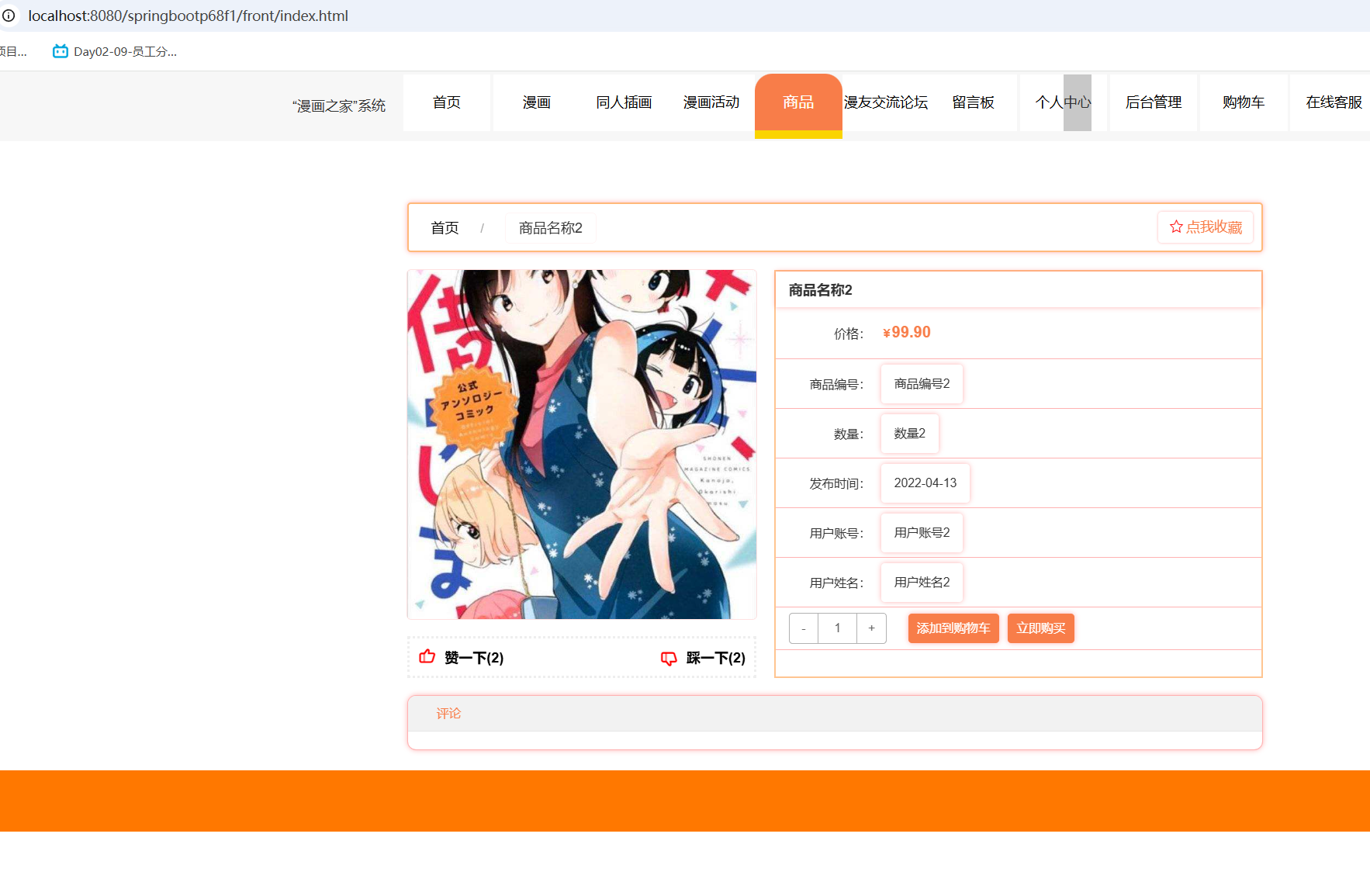
Task: Open 个人中心 in the nav bar
Action: [1064, 102]
